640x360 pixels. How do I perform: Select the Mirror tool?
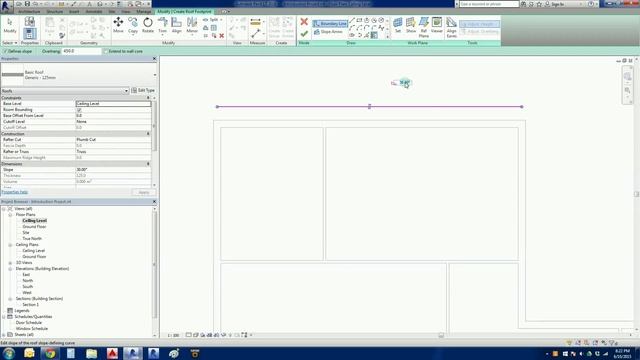click(192, 25)
